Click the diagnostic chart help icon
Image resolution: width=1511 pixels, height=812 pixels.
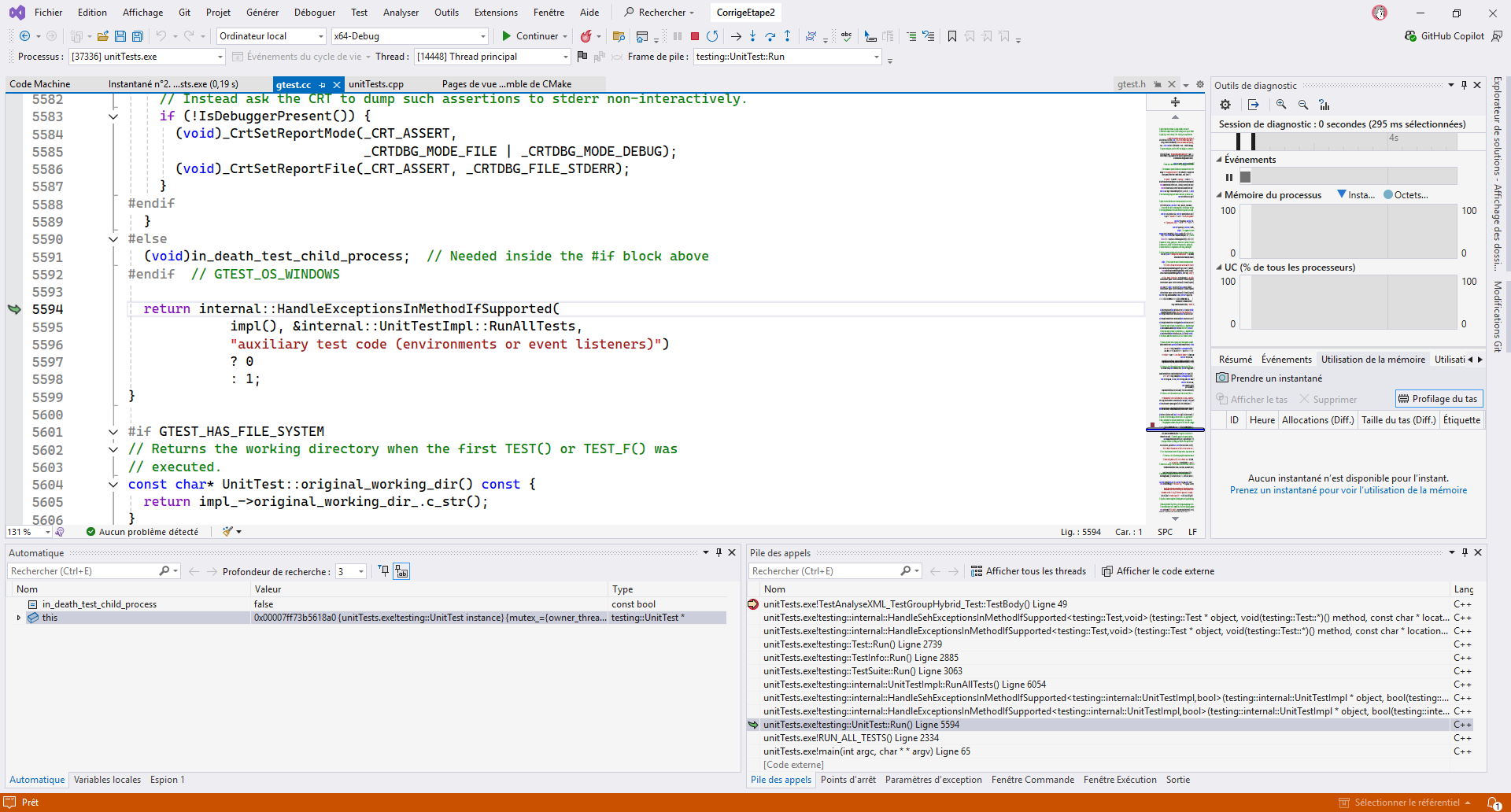[1324, 105]
